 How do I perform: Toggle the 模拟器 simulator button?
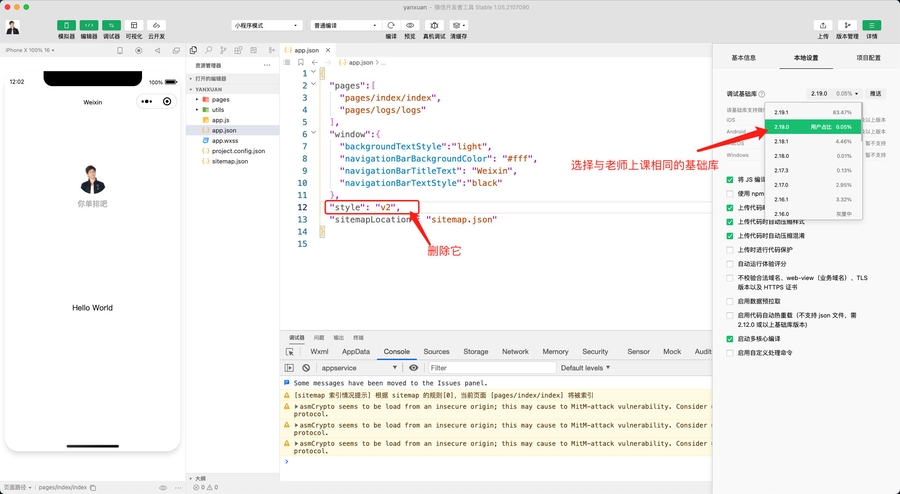[x=66, y=25]
